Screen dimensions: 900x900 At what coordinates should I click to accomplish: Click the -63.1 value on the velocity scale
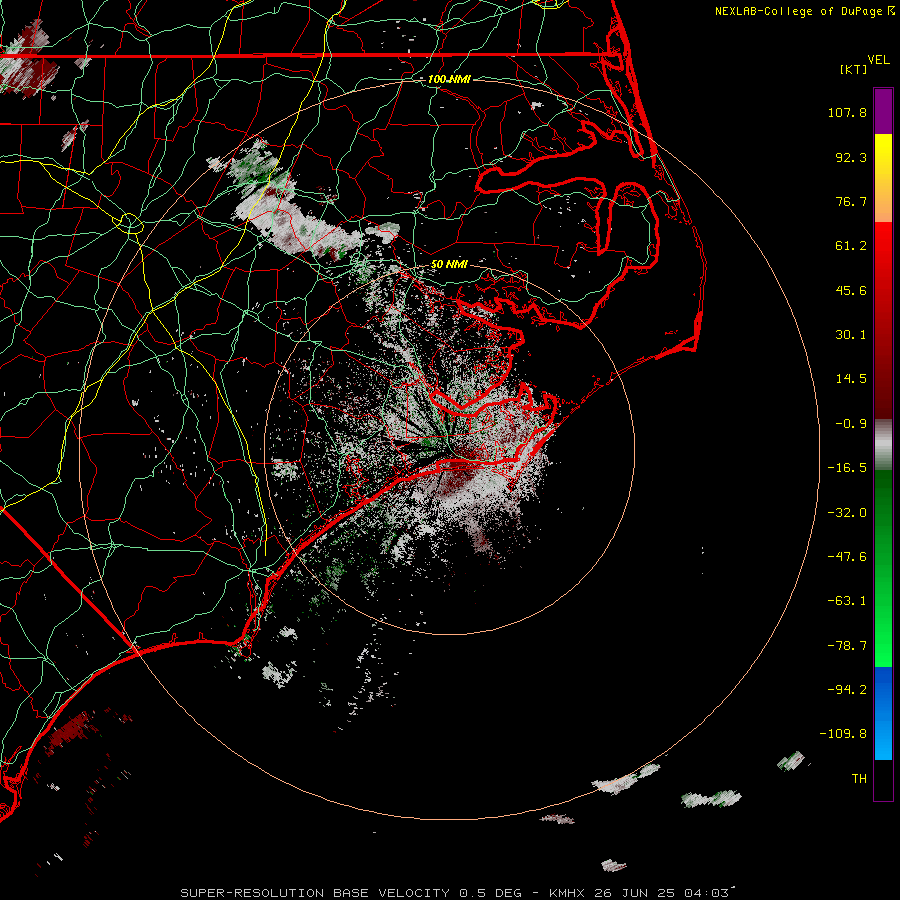pos(847,601)
